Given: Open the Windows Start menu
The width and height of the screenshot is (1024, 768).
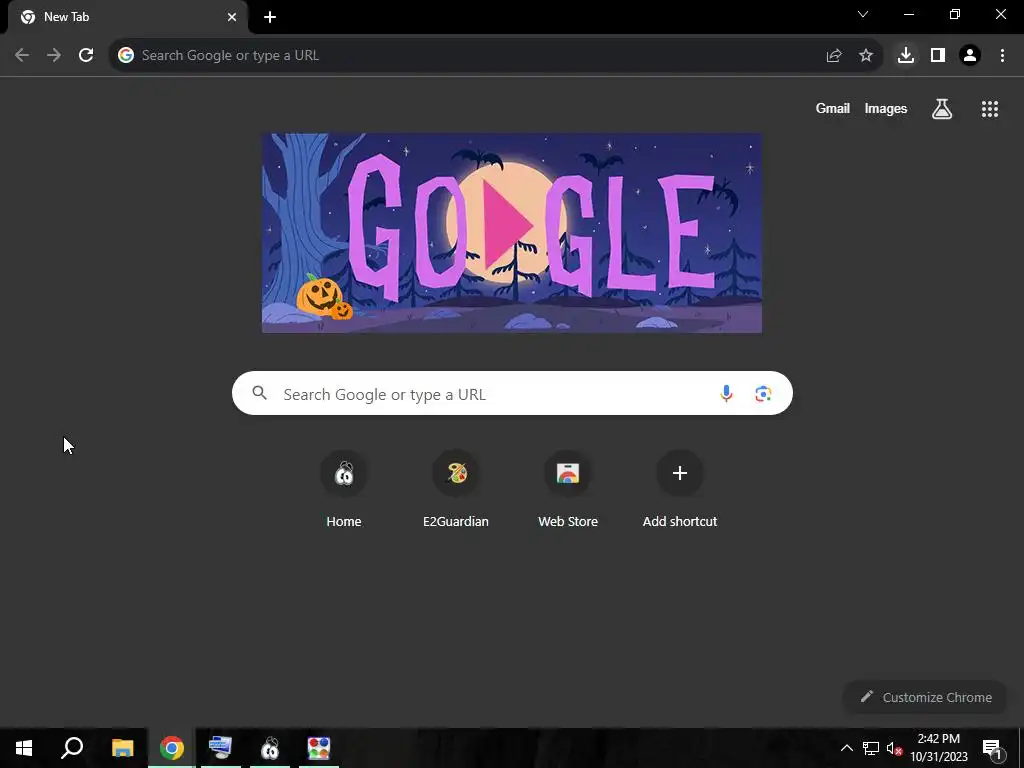Looking at the screenshot, I should pos(24,748).
